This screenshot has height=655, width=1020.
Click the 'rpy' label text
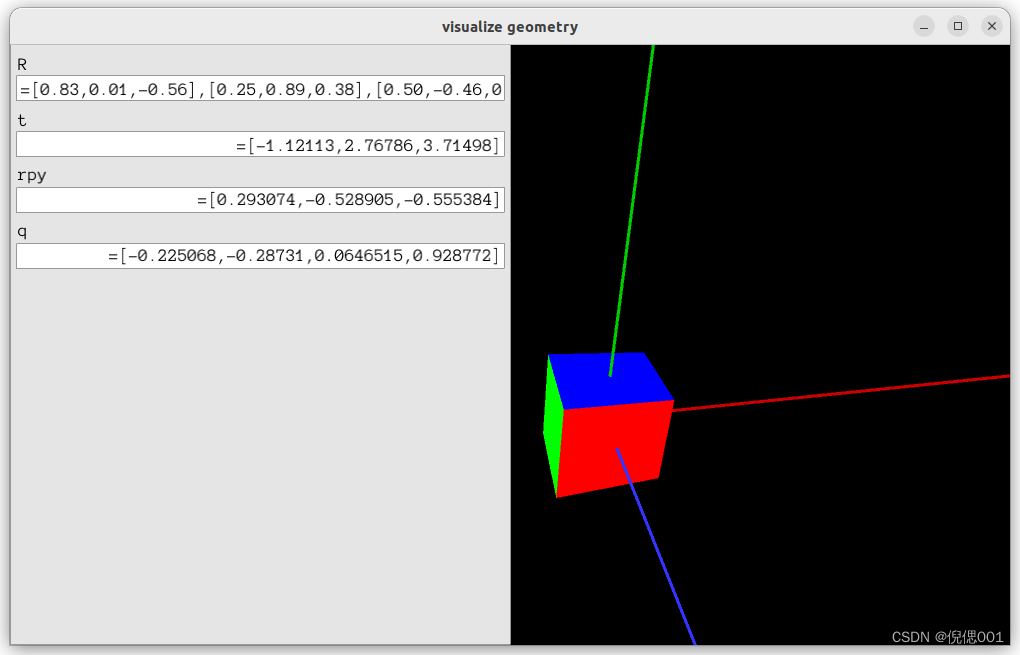[x=32, y=176]
